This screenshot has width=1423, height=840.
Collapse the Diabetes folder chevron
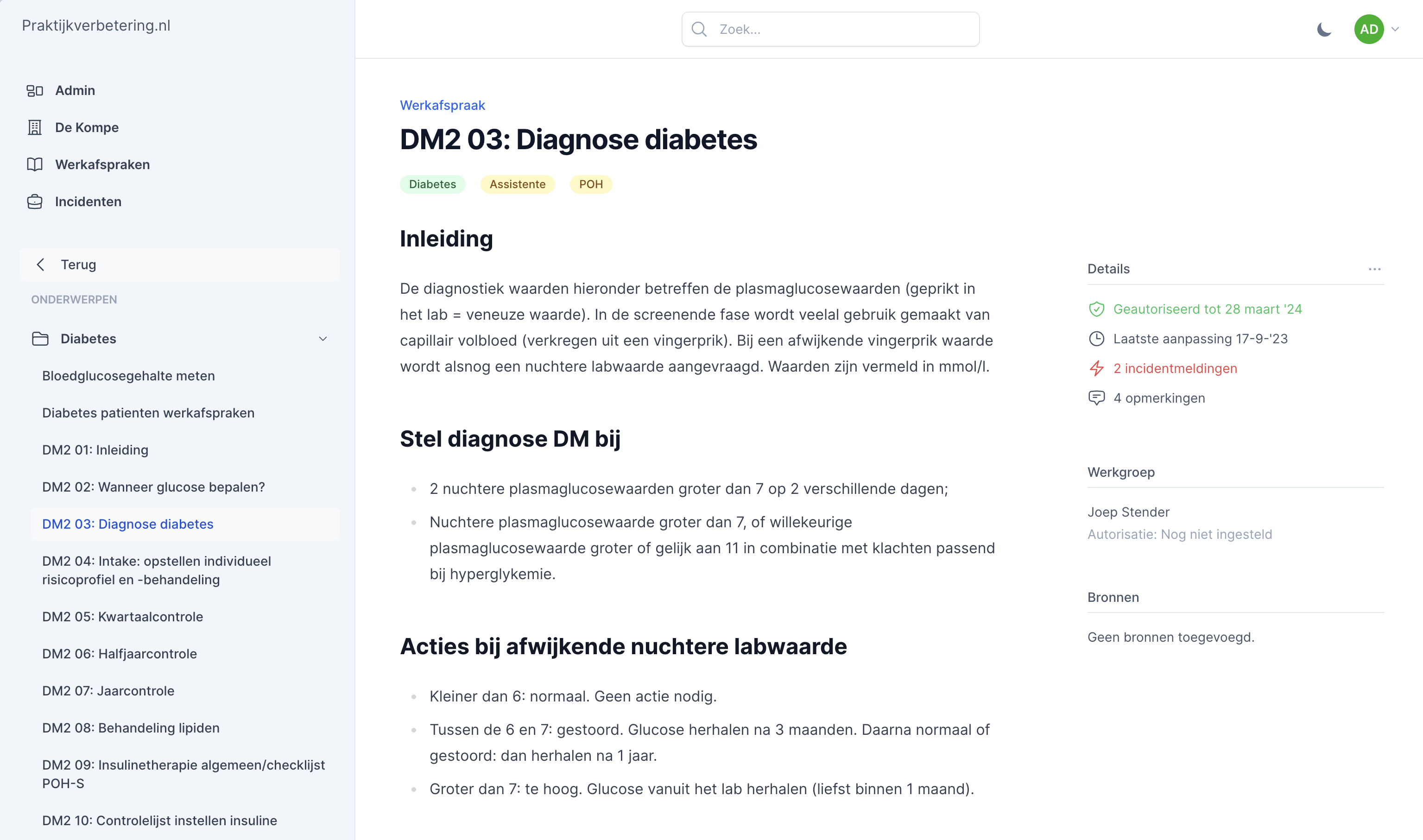tap(323, 339)
